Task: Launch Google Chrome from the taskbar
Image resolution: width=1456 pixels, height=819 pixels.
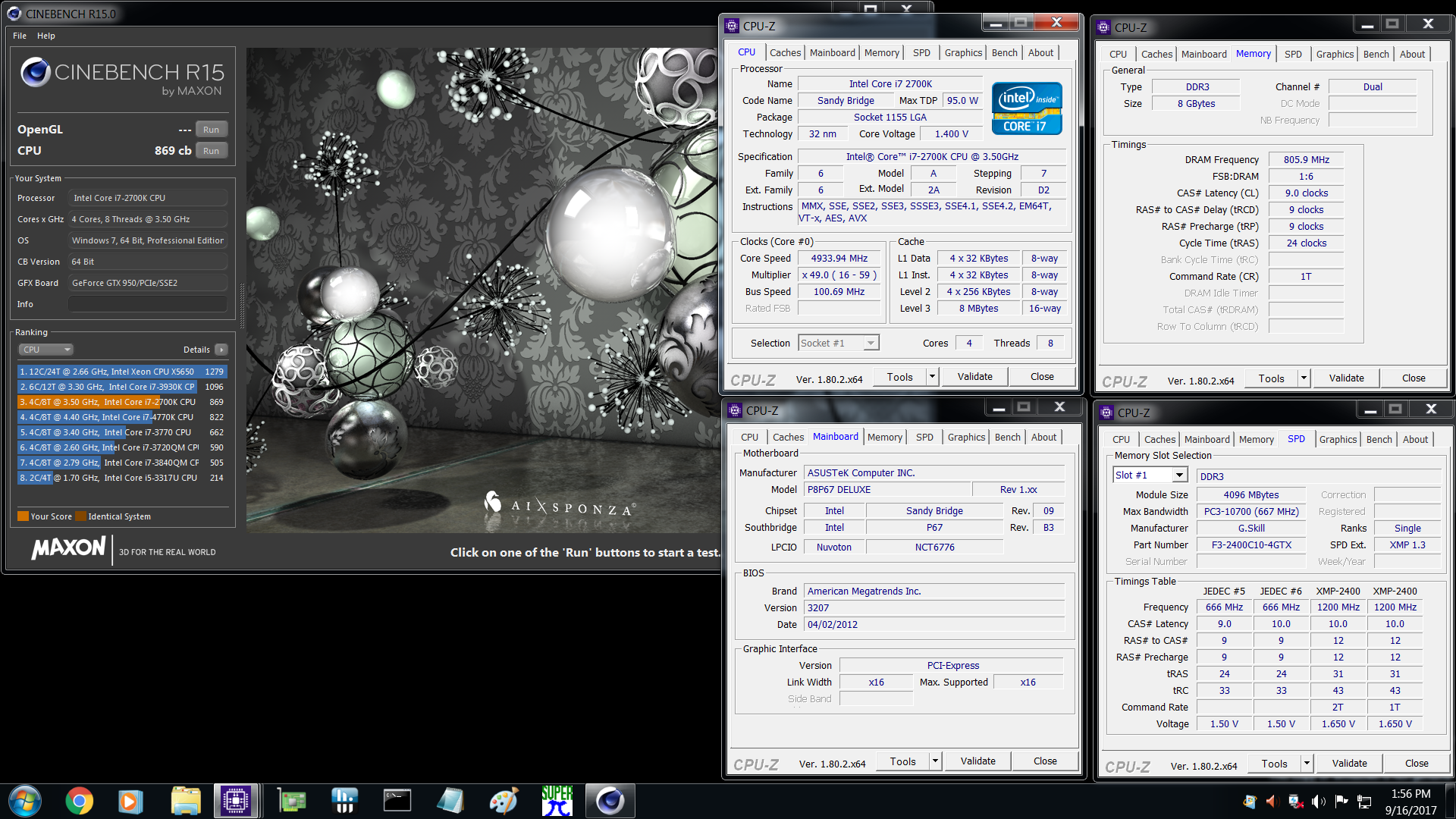Action: [79, 801]
